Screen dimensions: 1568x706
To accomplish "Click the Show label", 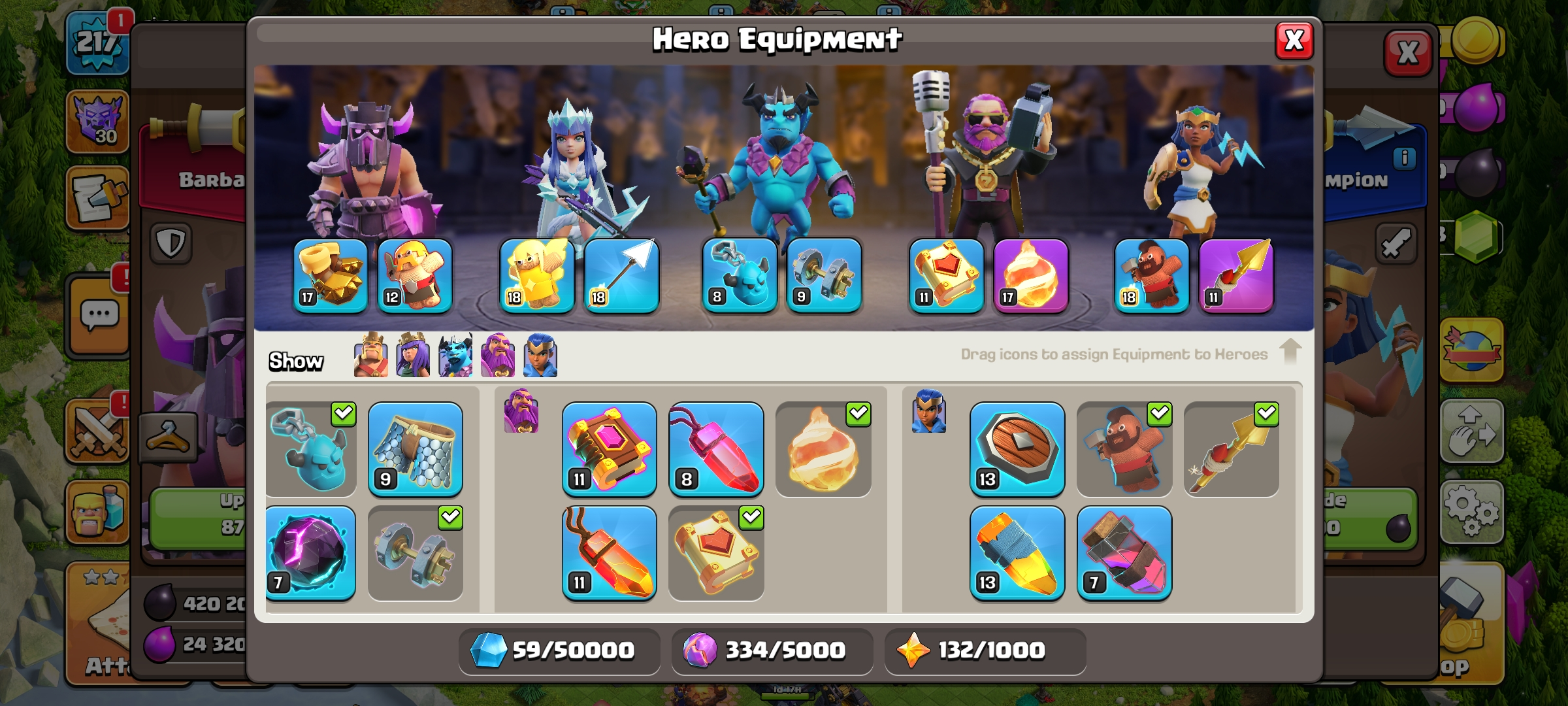I will [x=296, y=361].
